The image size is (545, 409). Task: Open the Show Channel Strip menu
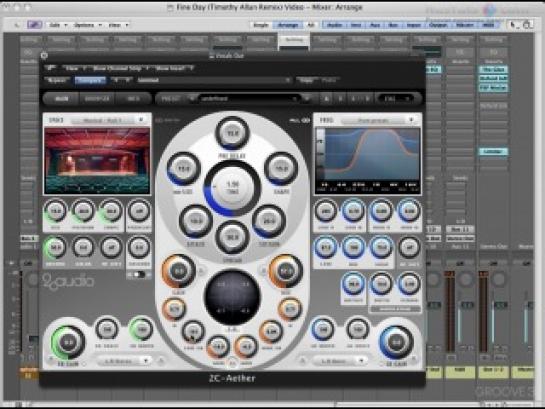pyautogui.click(x=119, y=68)
